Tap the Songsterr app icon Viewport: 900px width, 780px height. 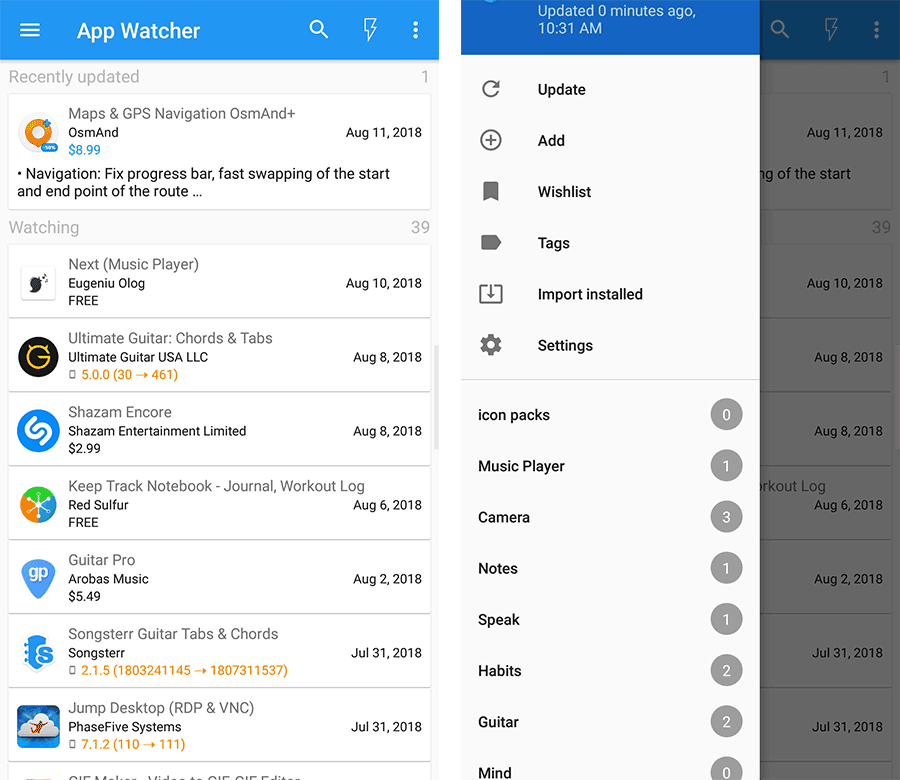38,653
